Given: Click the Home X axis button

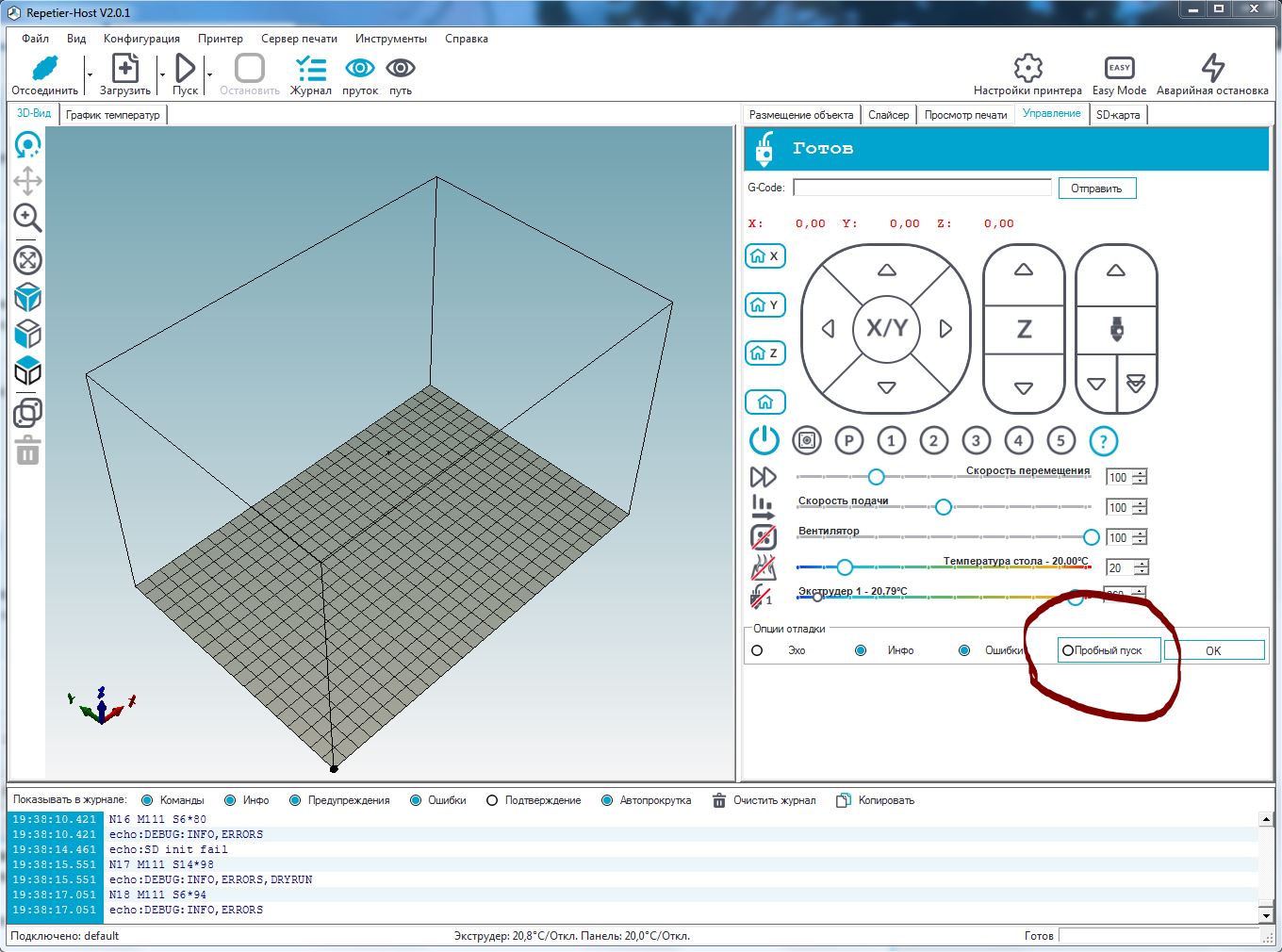Looking at the screenshot, I should click(x=764, y=256).
